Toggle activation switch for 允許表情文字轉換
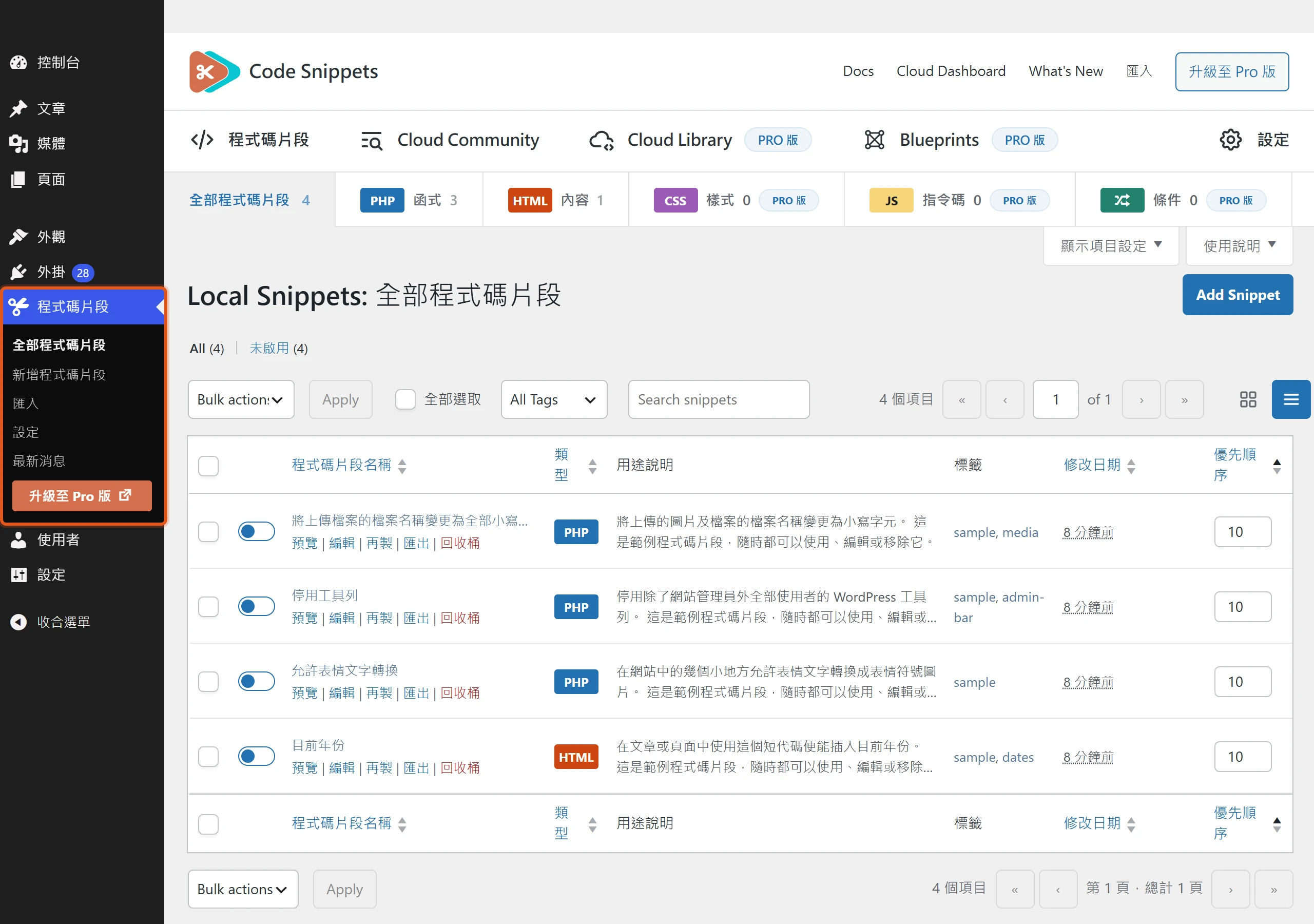This screenshot has width=1314, height=924. (x=257, y=681)
